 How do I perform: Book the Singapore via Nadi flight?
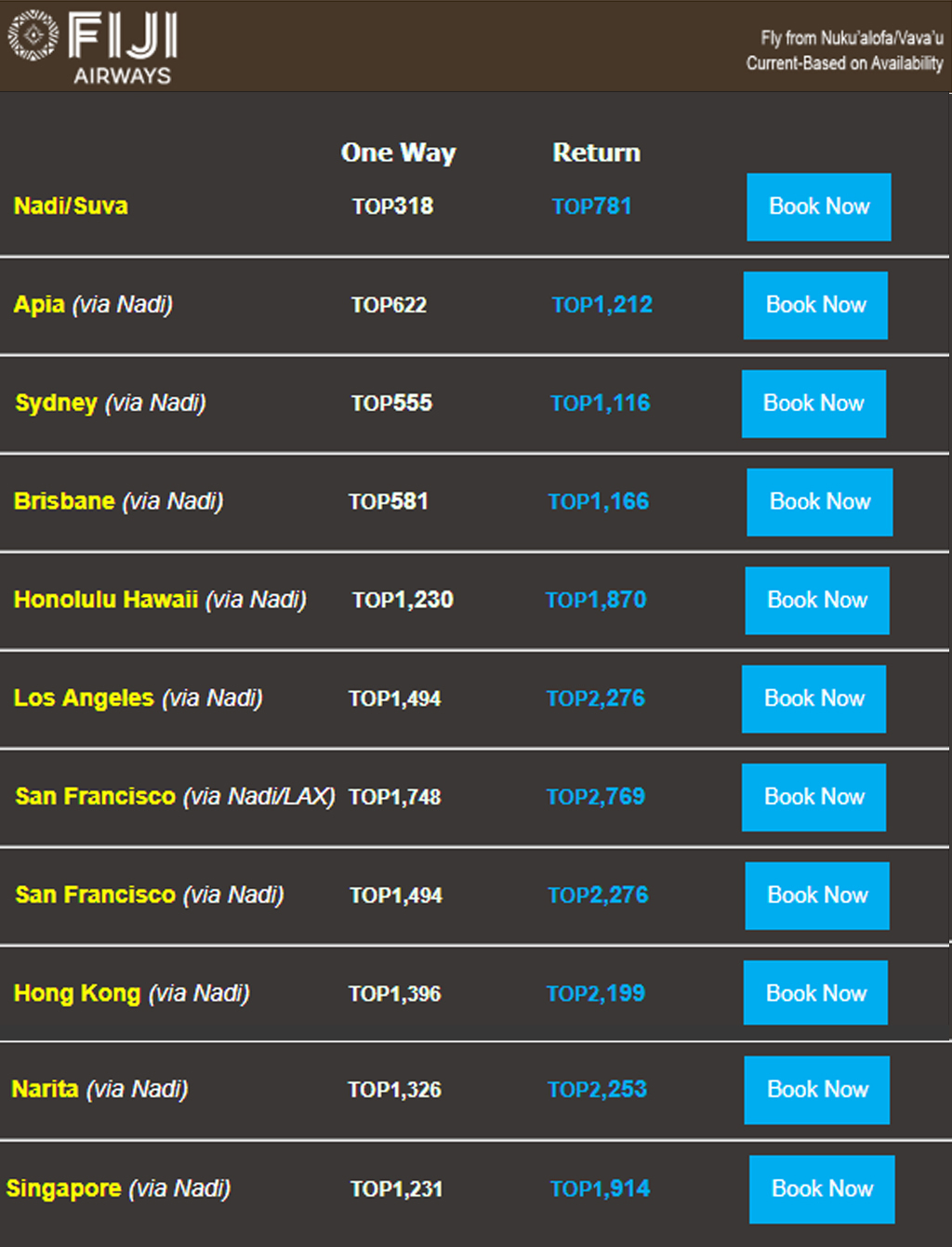822,1189
